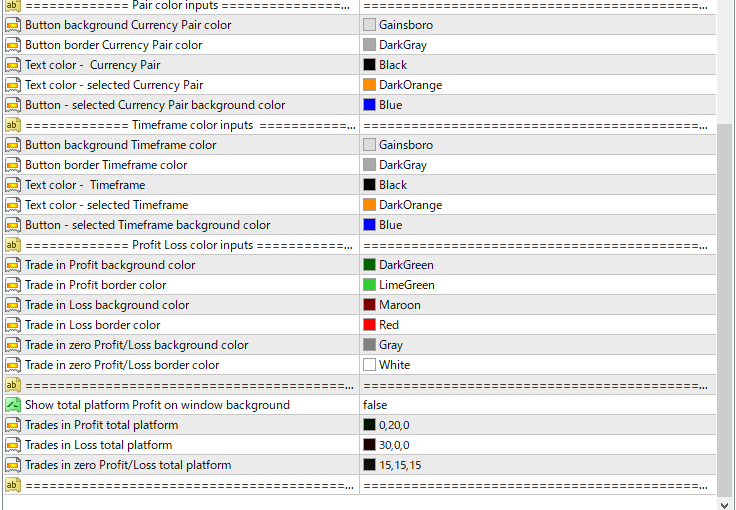Select the Show total platform Profit on window background label
This screenshot has width=736, height=510.
point(157,405)
